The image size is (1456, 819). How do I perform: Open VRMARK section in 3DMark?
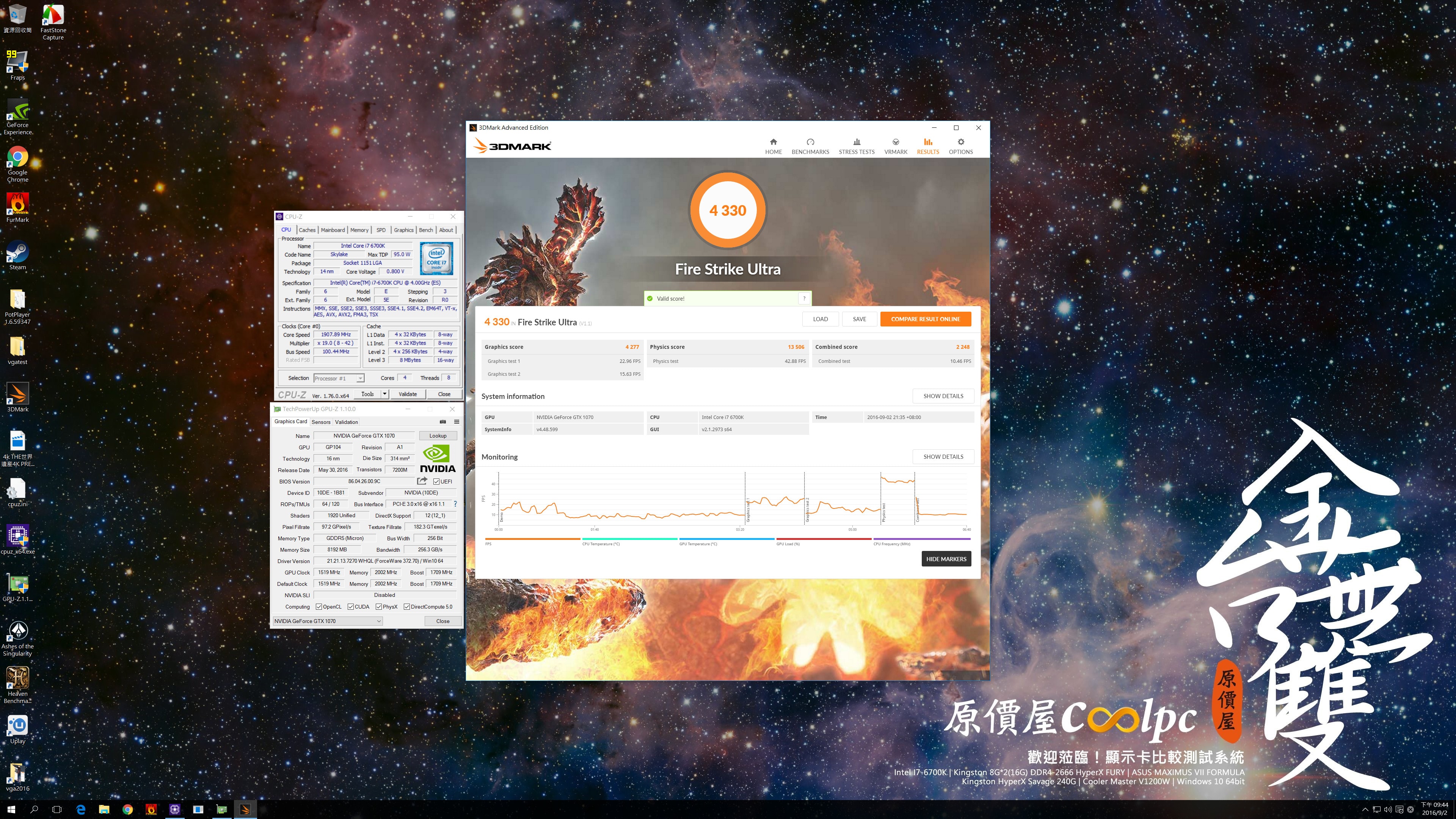tap(895, 146)
